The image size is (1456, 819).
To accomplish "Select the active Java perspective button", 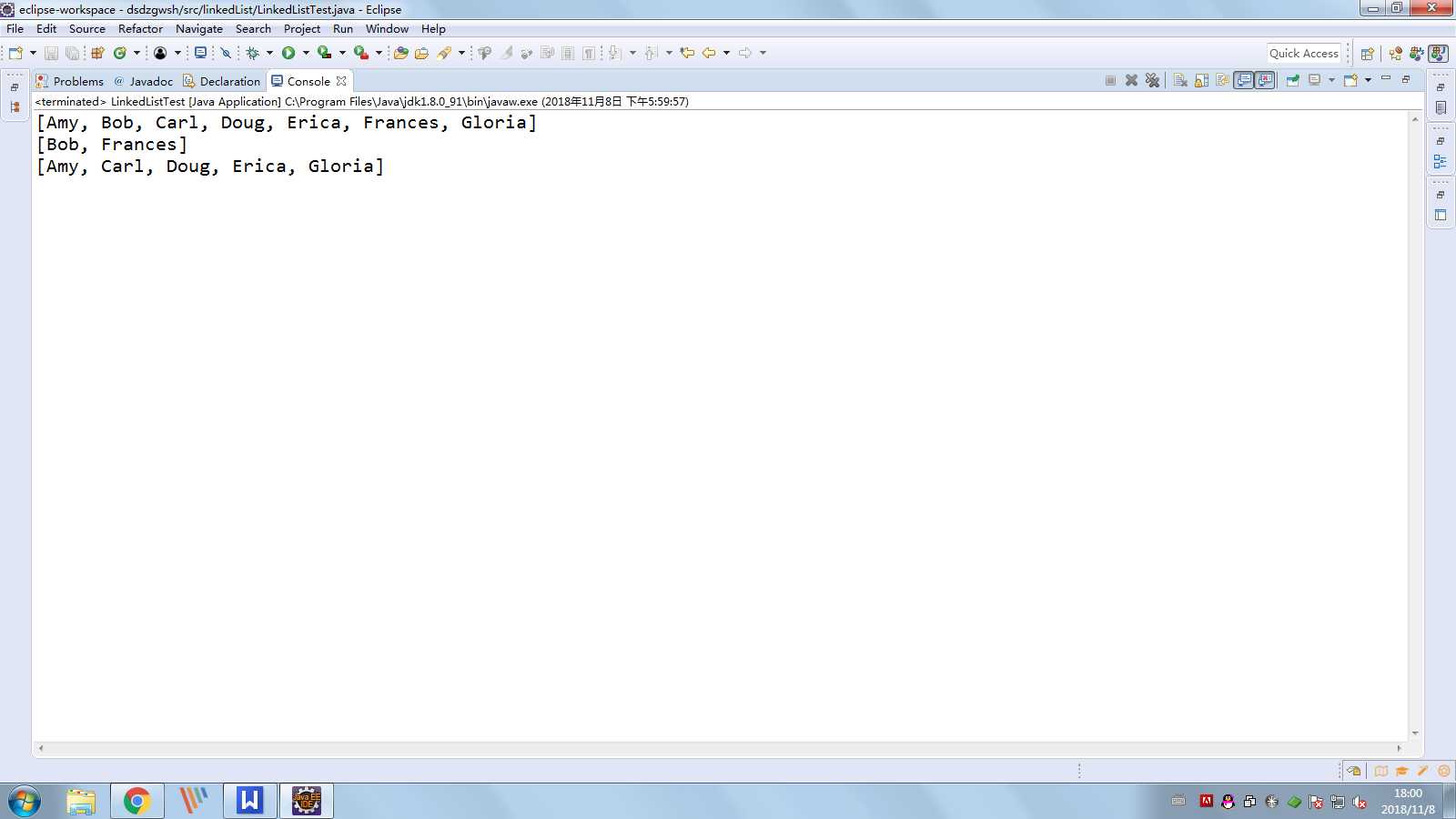I will (1438, 53).
